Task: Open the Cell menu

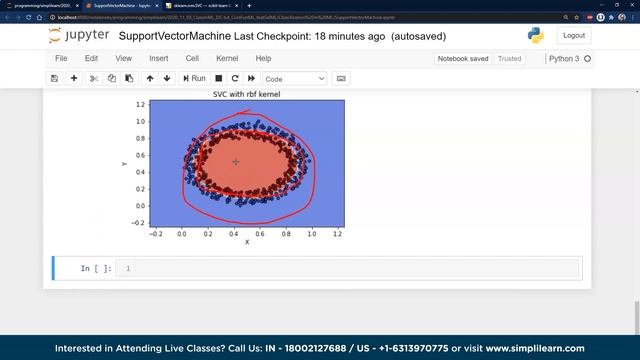Action: tap(192, 58)
